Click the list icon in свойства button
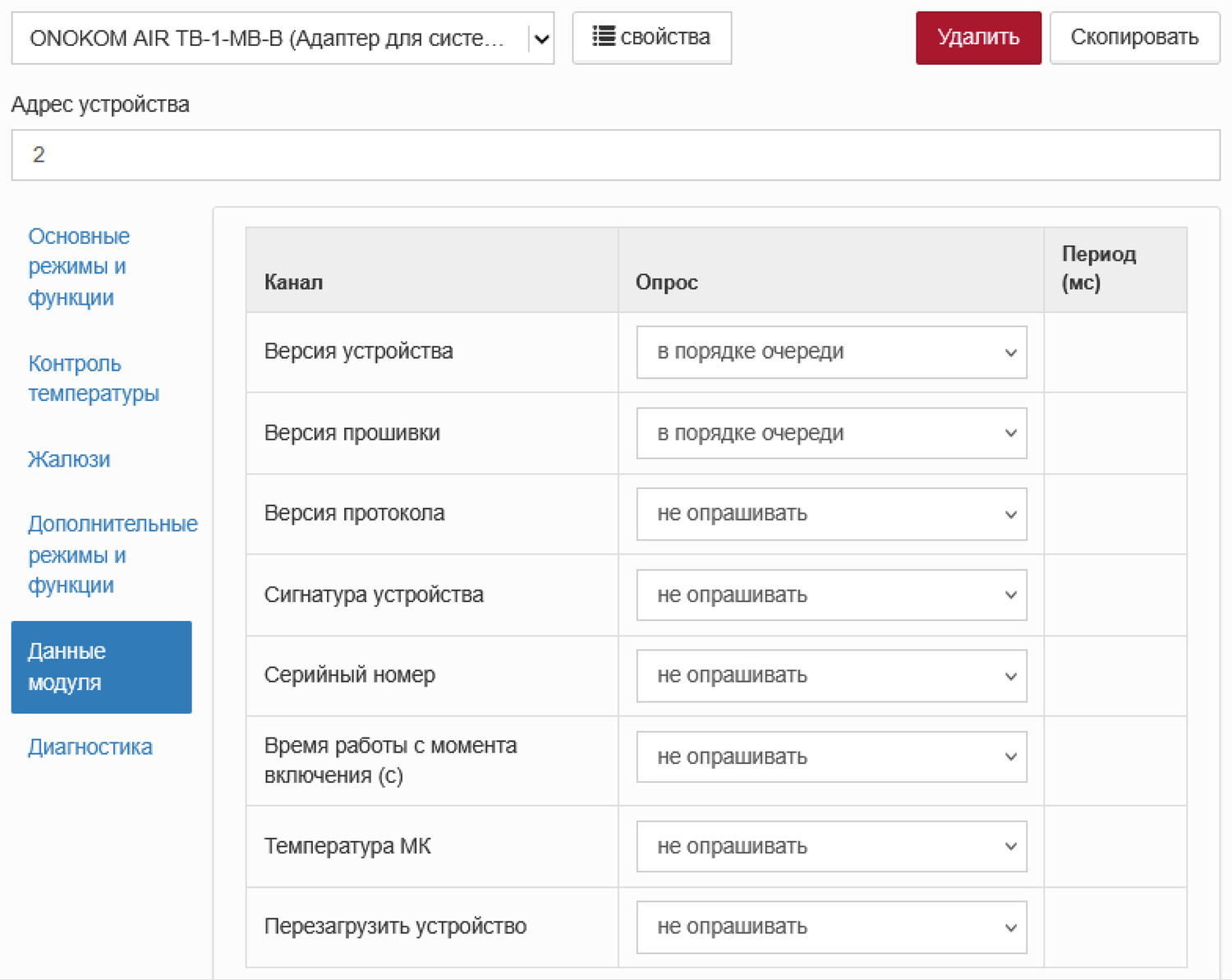The image size is (1232, 980). tap(604, 37)
